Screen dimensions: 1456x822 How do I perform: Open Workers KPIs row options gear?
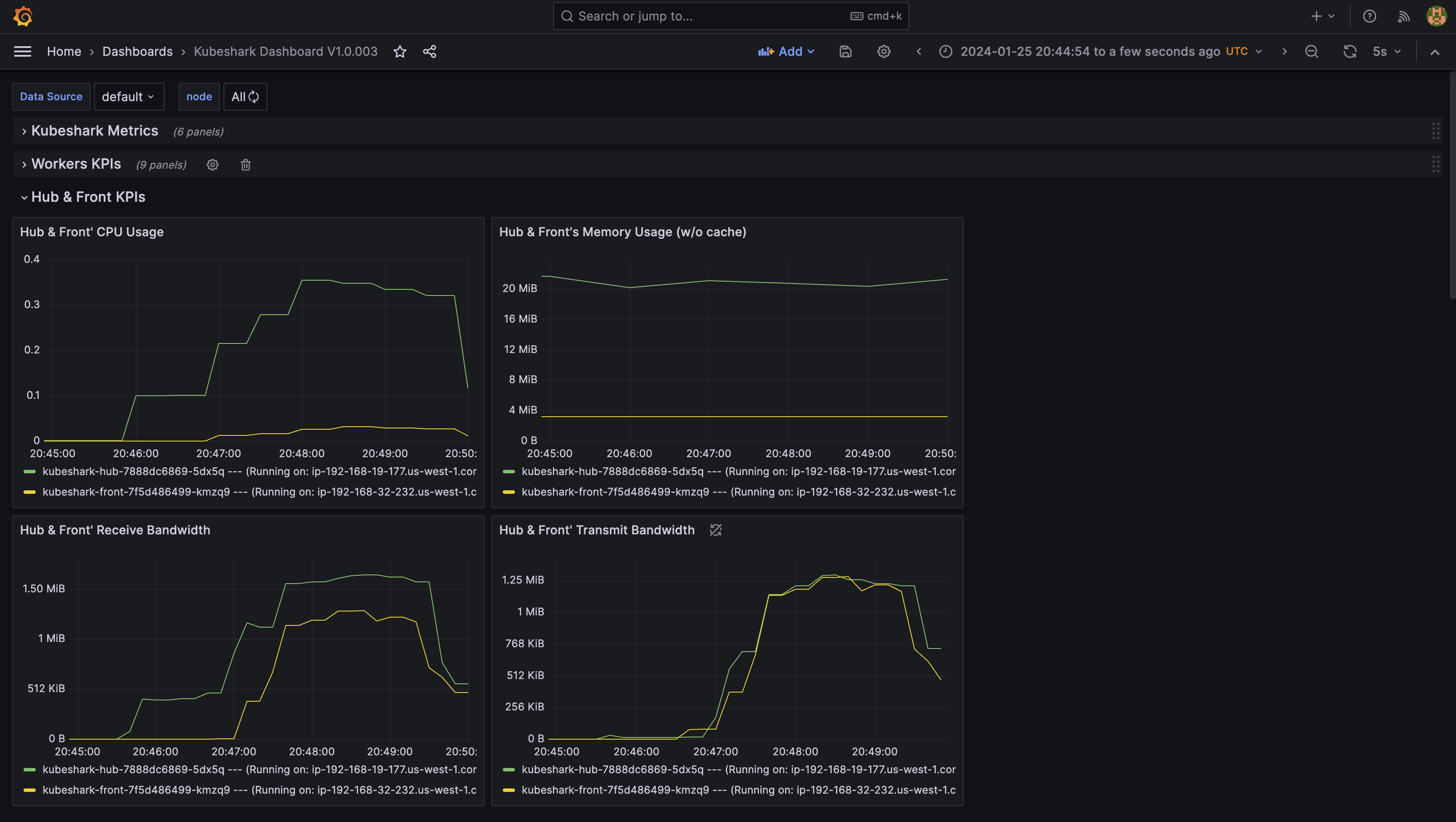coord(213,164)
